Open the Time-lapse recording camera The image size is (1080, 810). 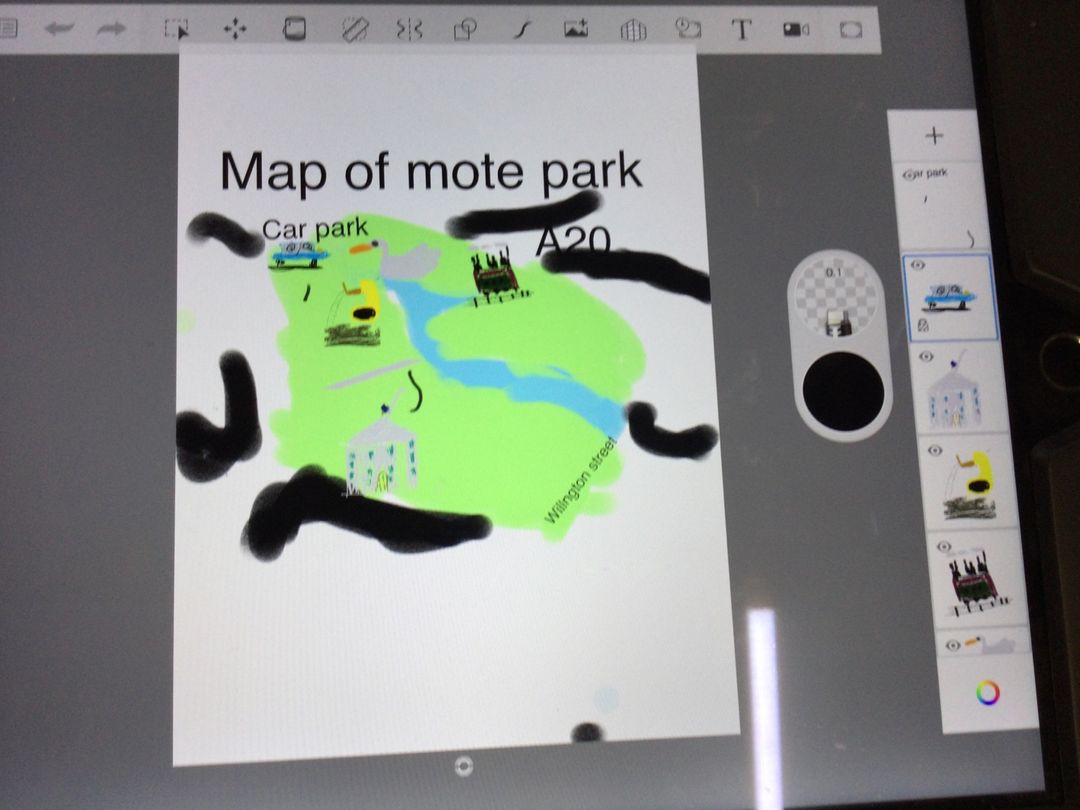[796, 29]
